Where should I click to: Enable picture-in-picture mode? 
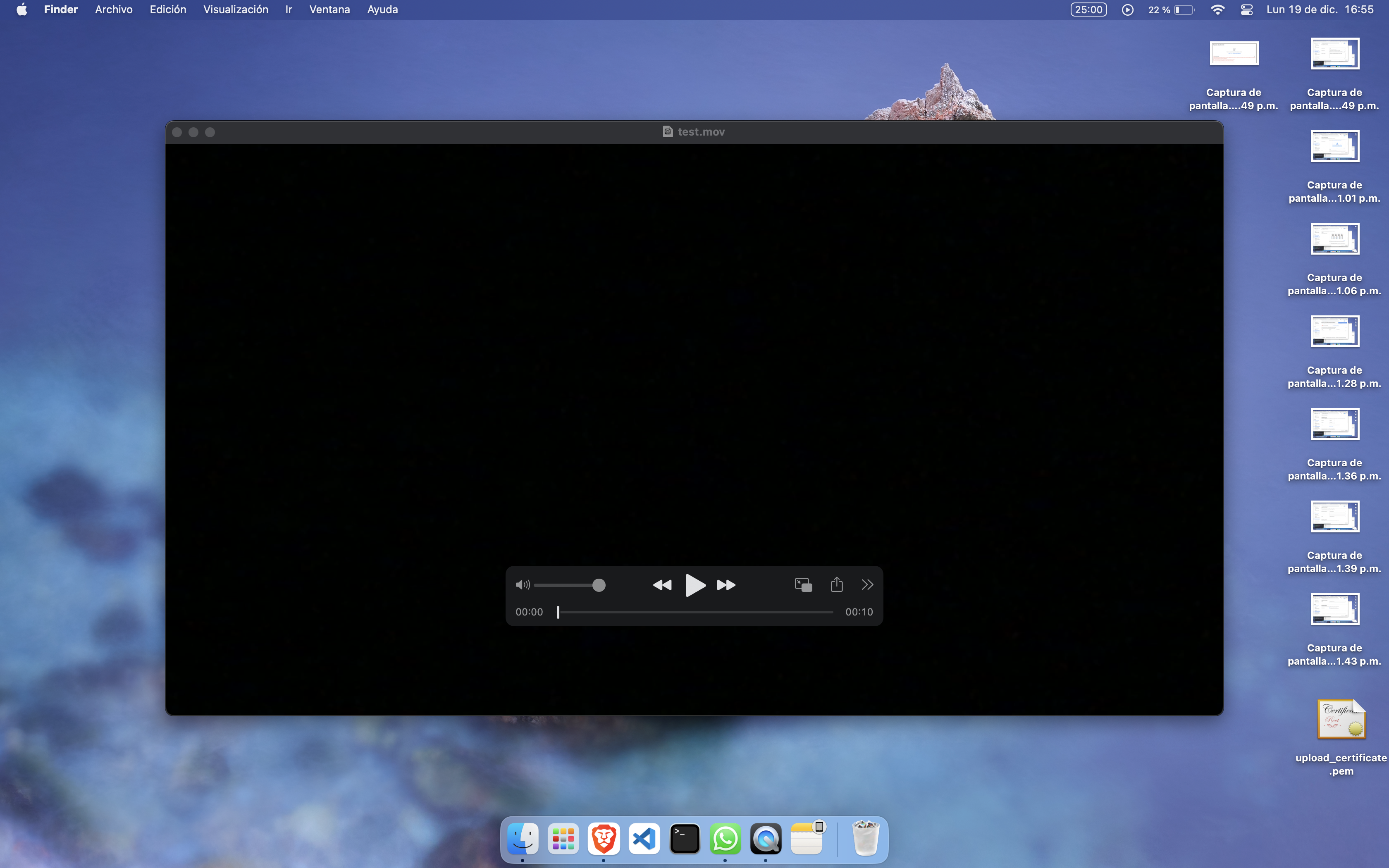tap(803, 585)
